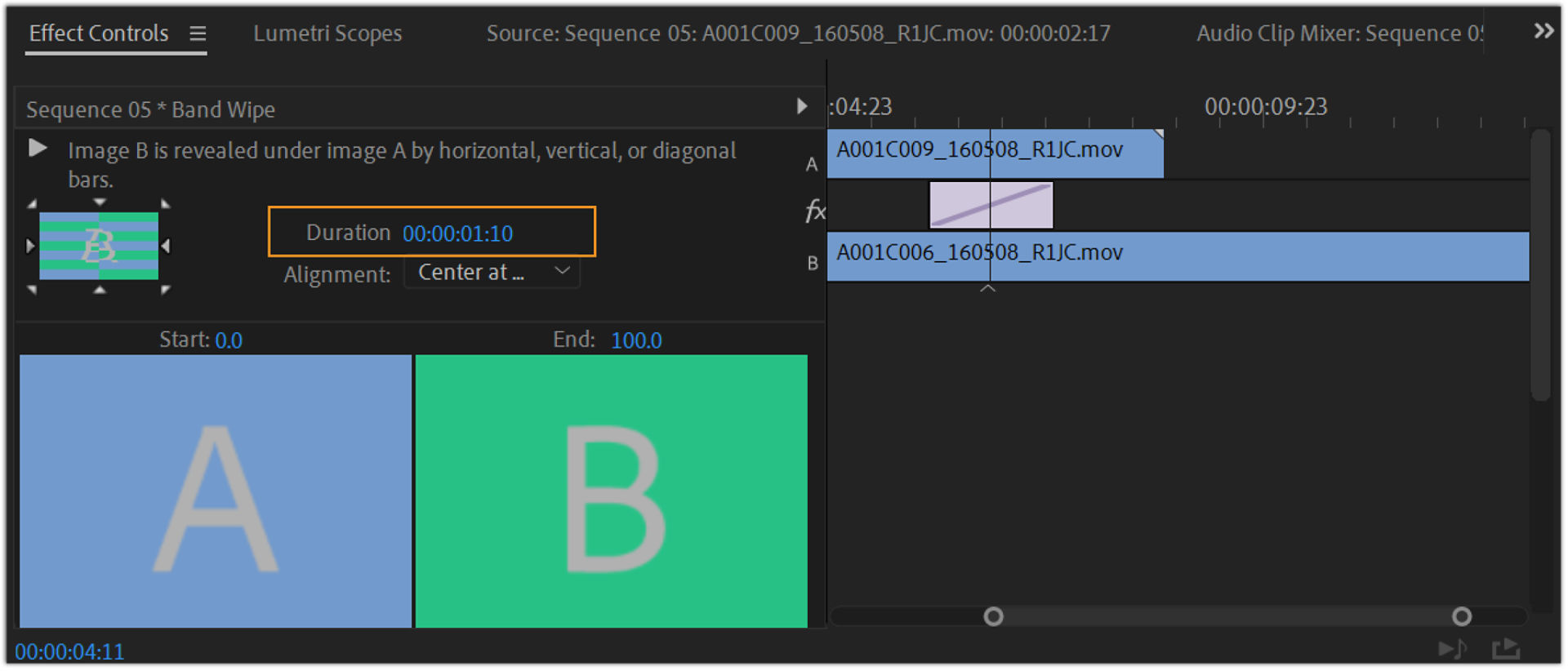Image resolution: width=1568 pixels, height=671 pixels.
Task: Click the Start percentage value
Action: (229, 340)
